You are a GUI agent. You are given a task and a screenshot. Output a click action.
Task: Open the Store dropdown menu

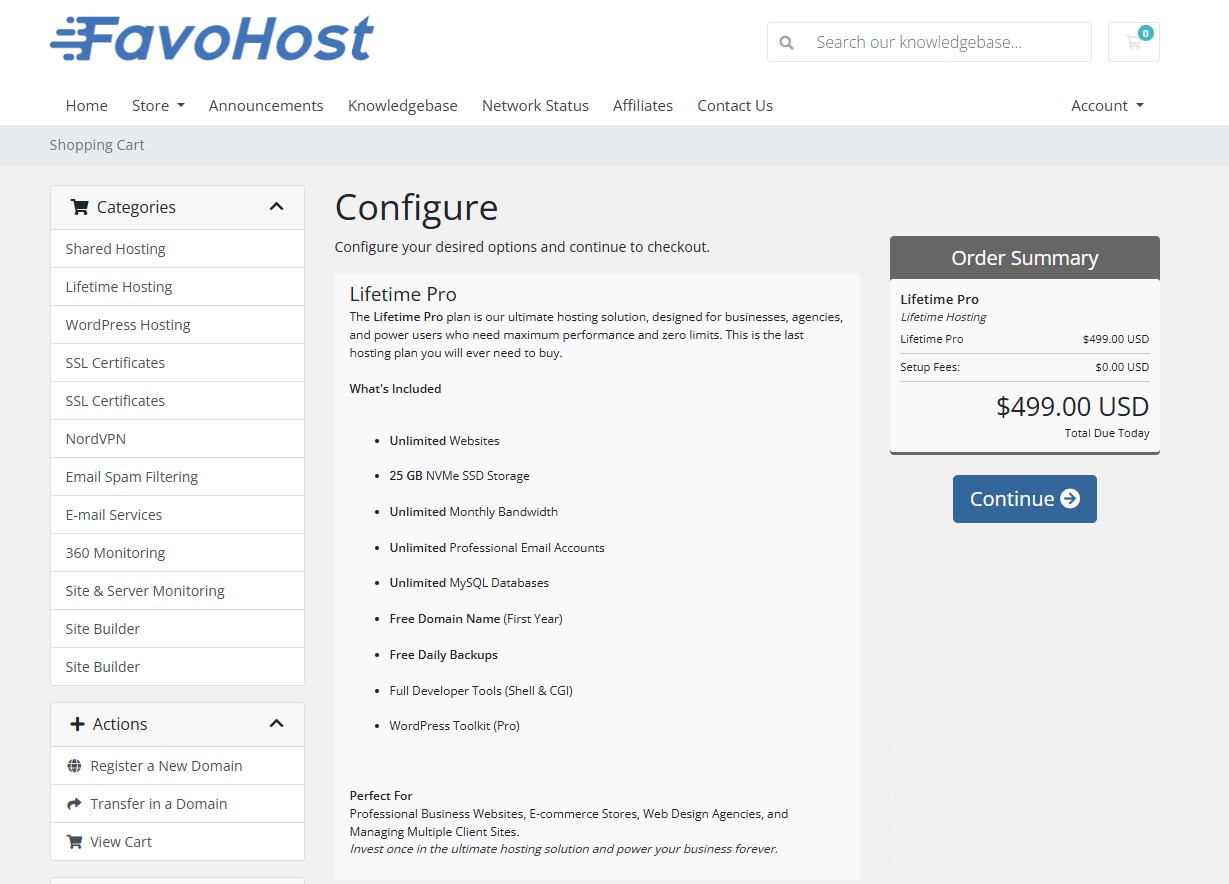tap(158, 105)
